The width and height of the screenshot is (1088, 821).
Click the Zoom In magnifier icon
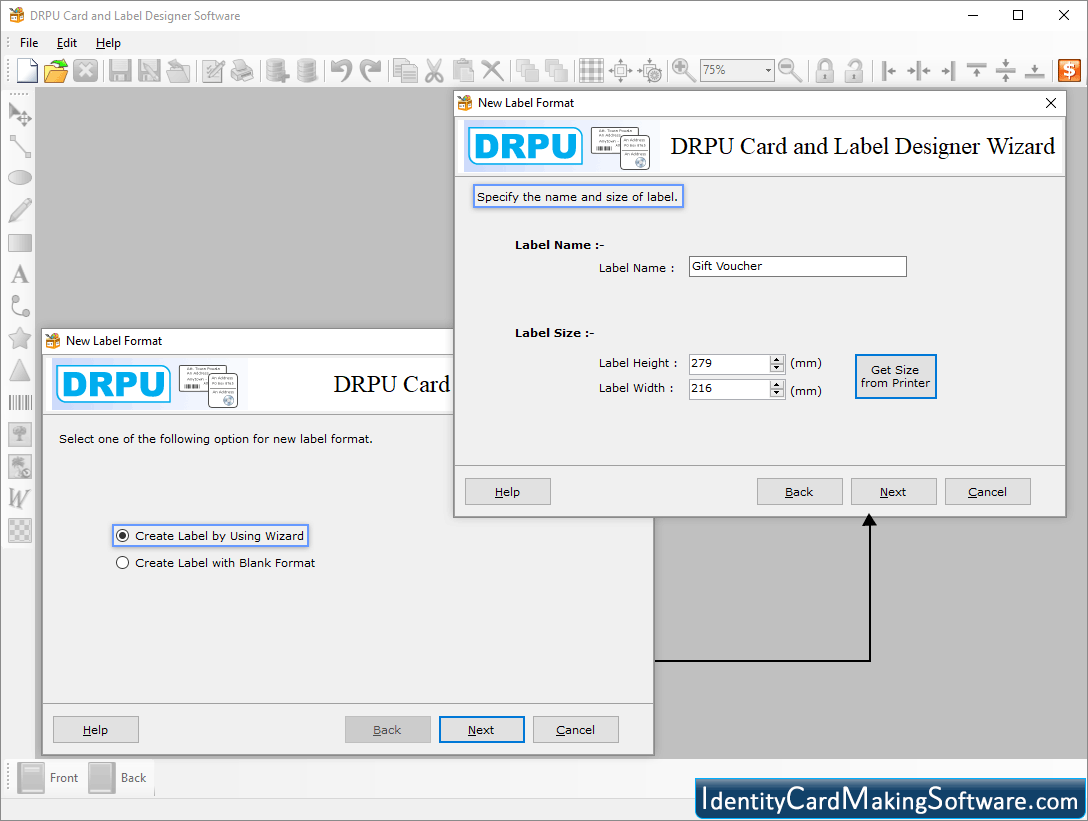point(683,70)
